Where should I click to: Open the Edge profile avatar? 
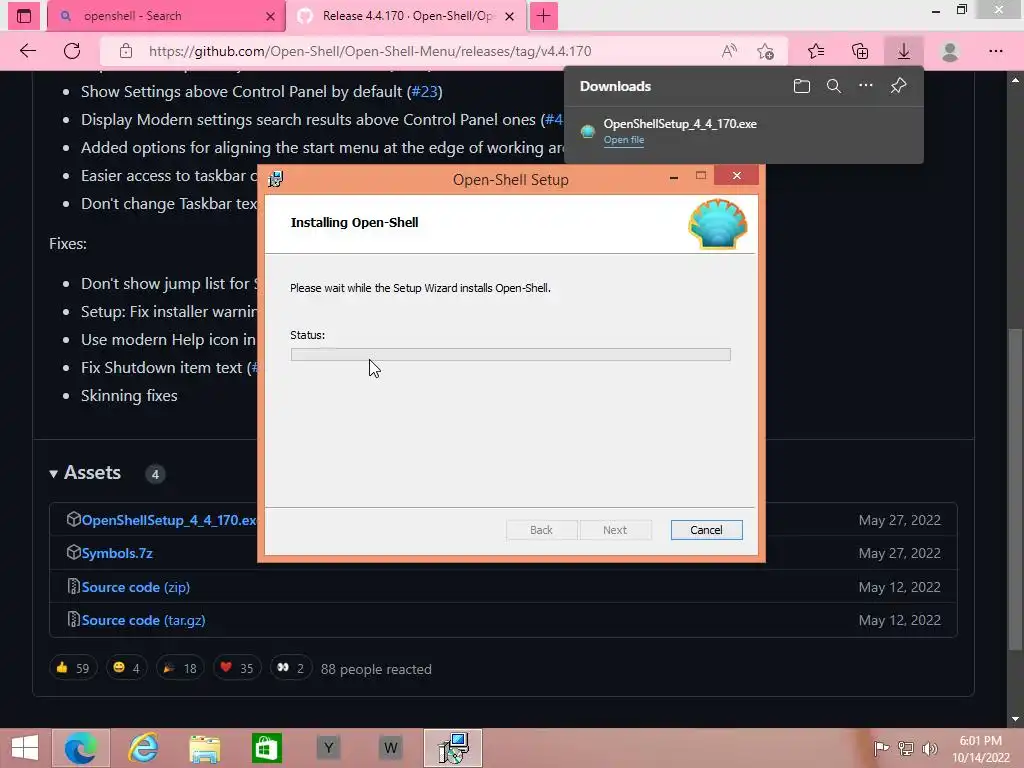pyautogui.click(x=950, y=51)
